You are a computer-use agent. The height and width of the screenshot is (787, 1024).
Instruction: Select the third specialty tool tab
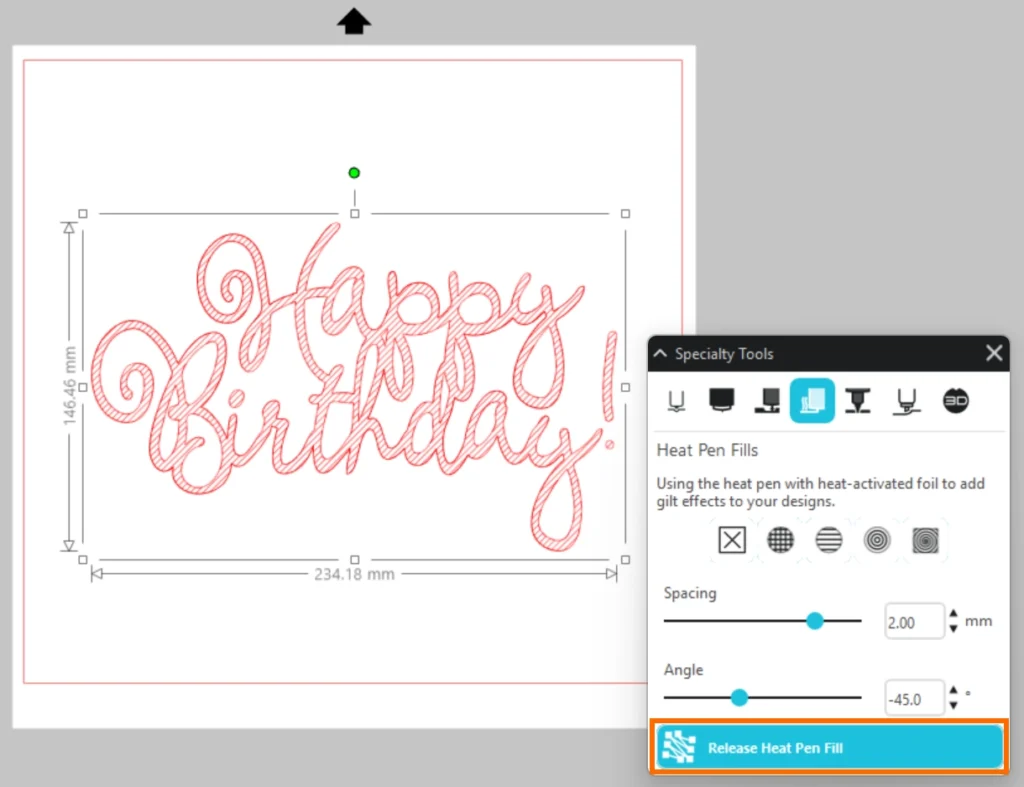tap(767, 401)
